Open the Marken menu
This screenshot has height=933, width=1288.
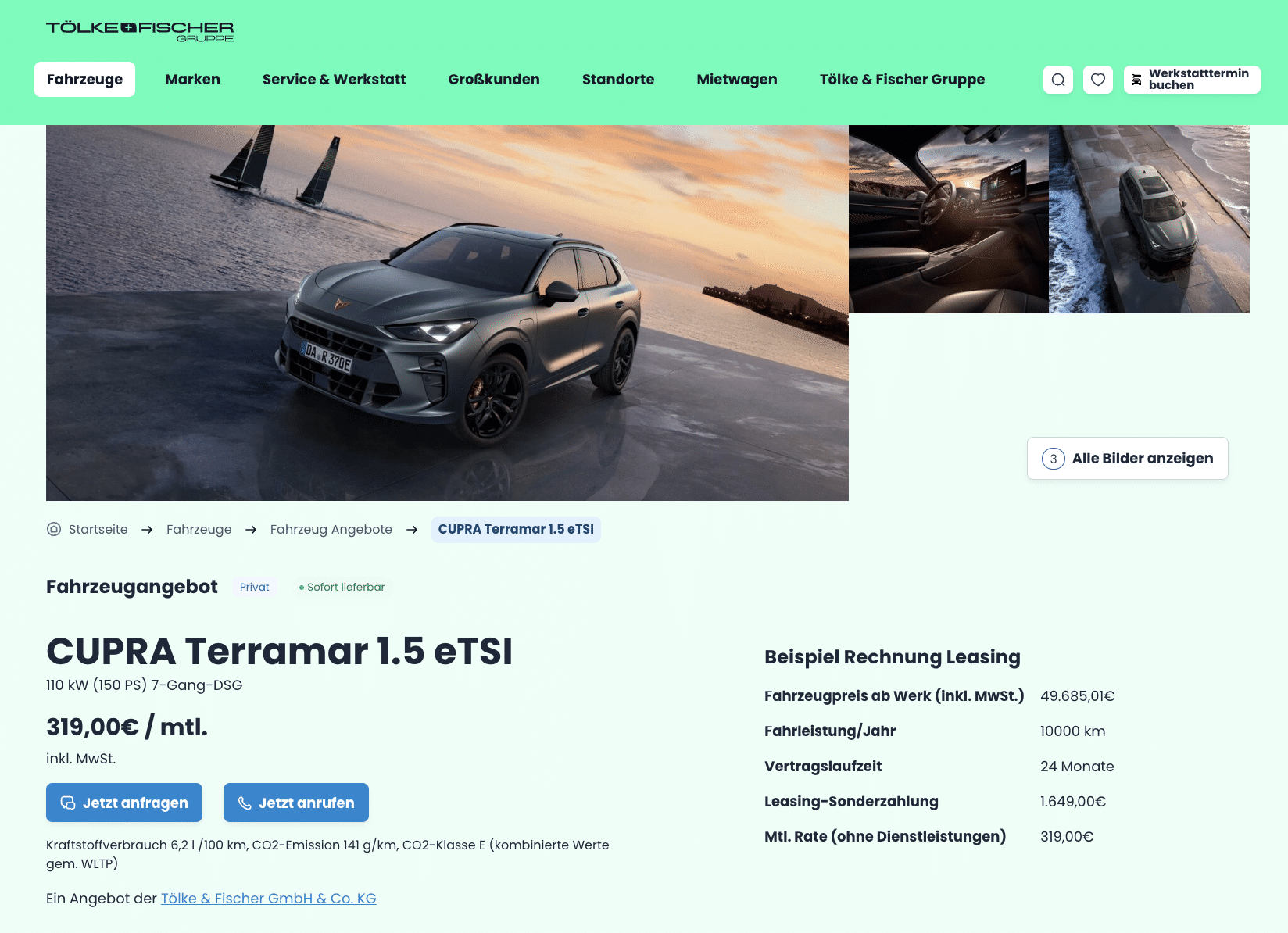pyautogui.click(x=193, y=80)
